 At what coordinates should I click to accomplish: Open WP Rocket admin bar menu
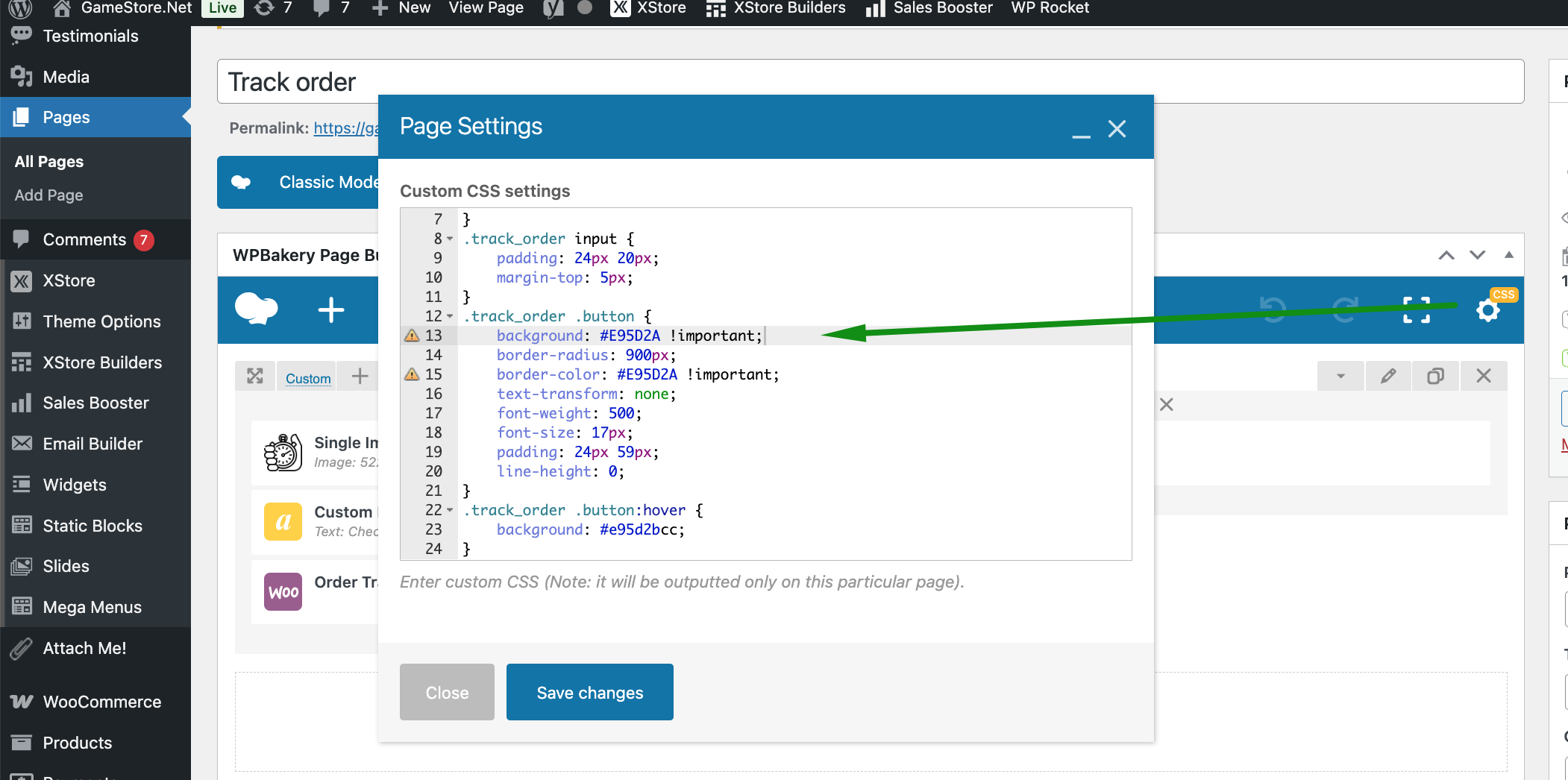[1050, 8]
